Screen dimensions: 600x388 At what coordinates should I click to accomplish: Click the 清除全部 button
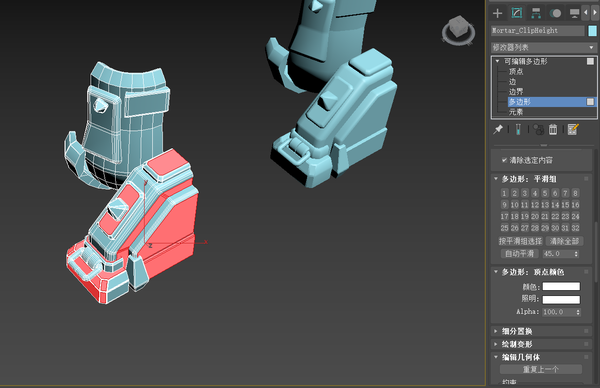coord(564,241)
